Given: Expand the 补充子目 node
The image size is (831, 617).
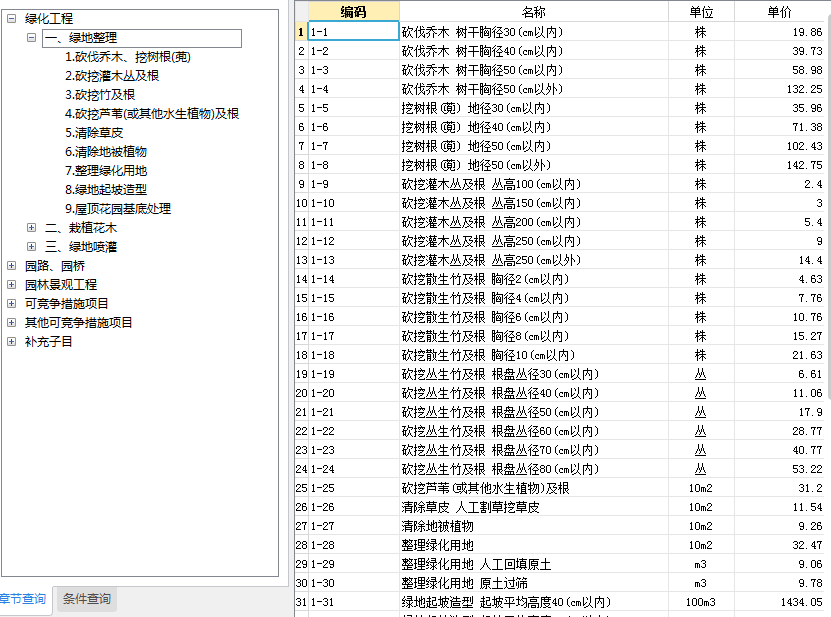Looking at the screenshot, I should (x=12, y=341).
